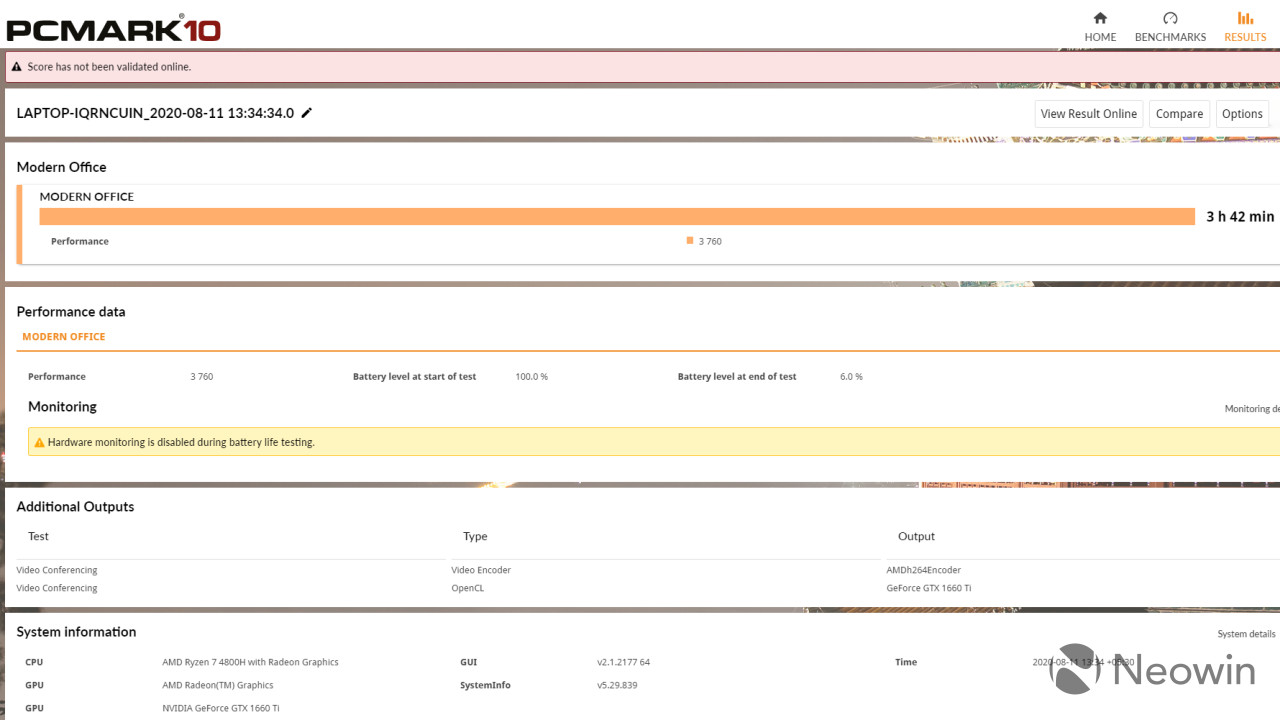Click the Home house icon
Viewport: 1280px width, 720px height.
tap(1100, 18)
